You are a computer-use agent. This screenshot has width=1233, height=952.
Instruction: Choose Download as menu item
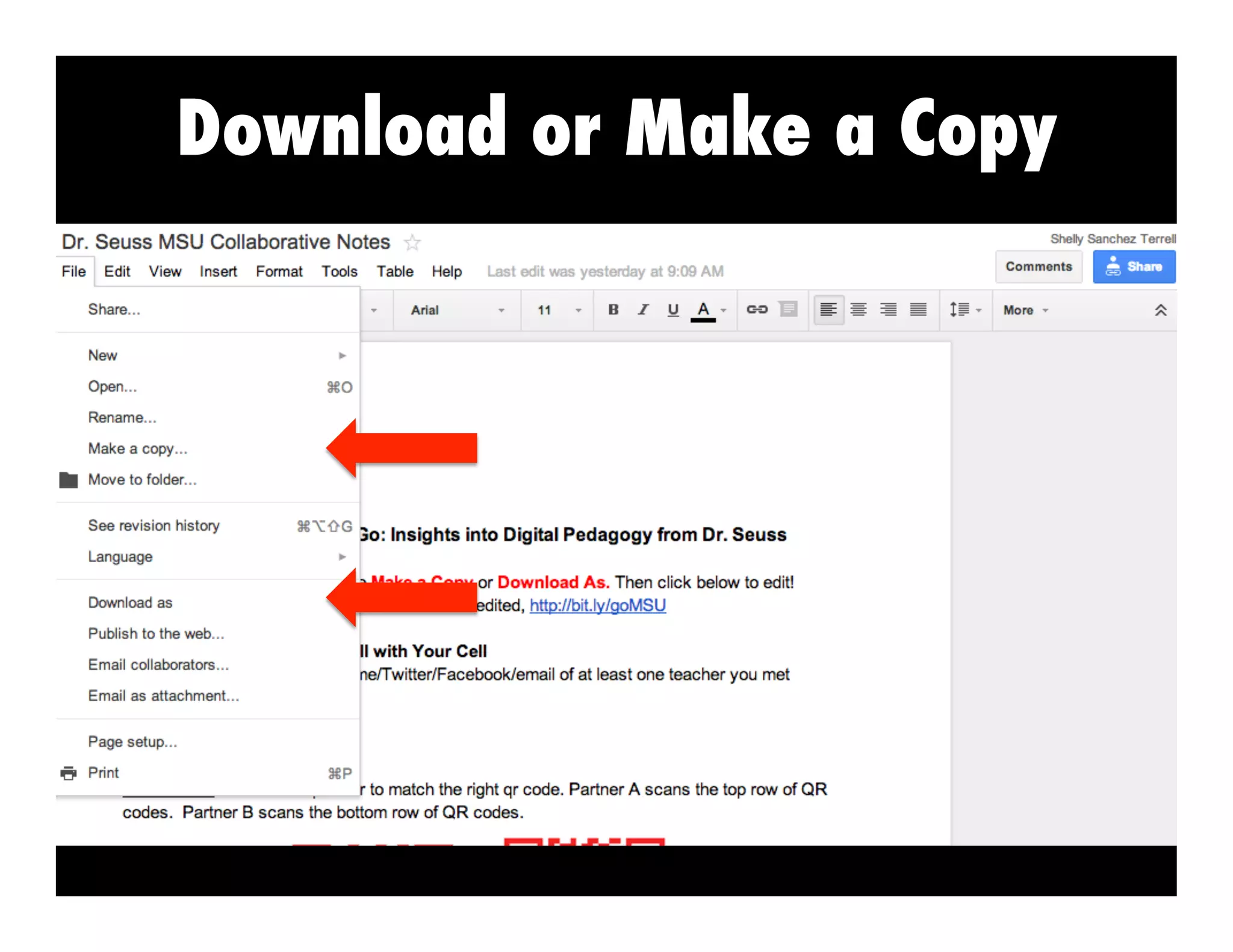click(x=208, y=603)
